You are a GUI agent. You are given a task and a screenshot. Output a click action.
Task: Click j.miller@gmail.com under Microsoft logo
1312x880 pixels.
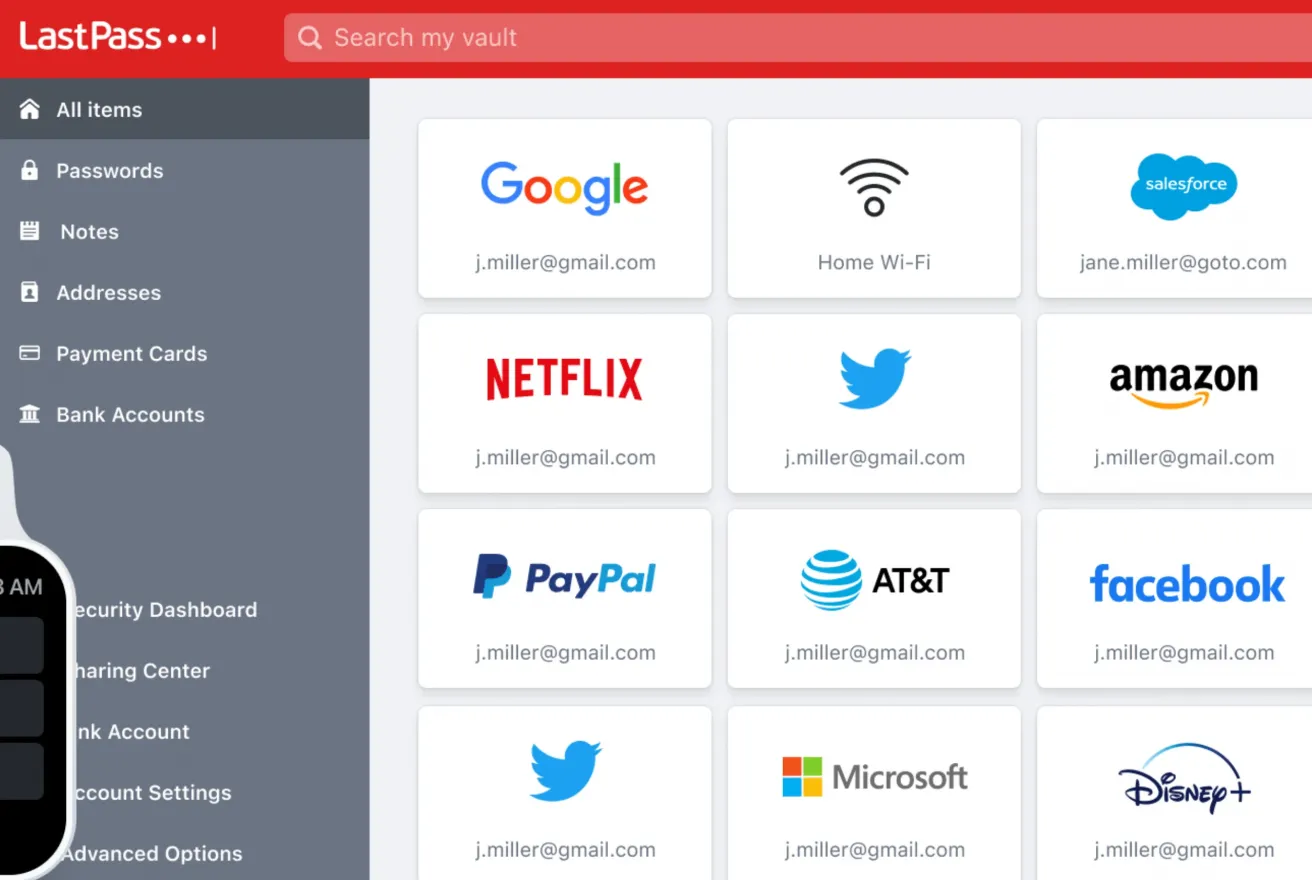874,850
